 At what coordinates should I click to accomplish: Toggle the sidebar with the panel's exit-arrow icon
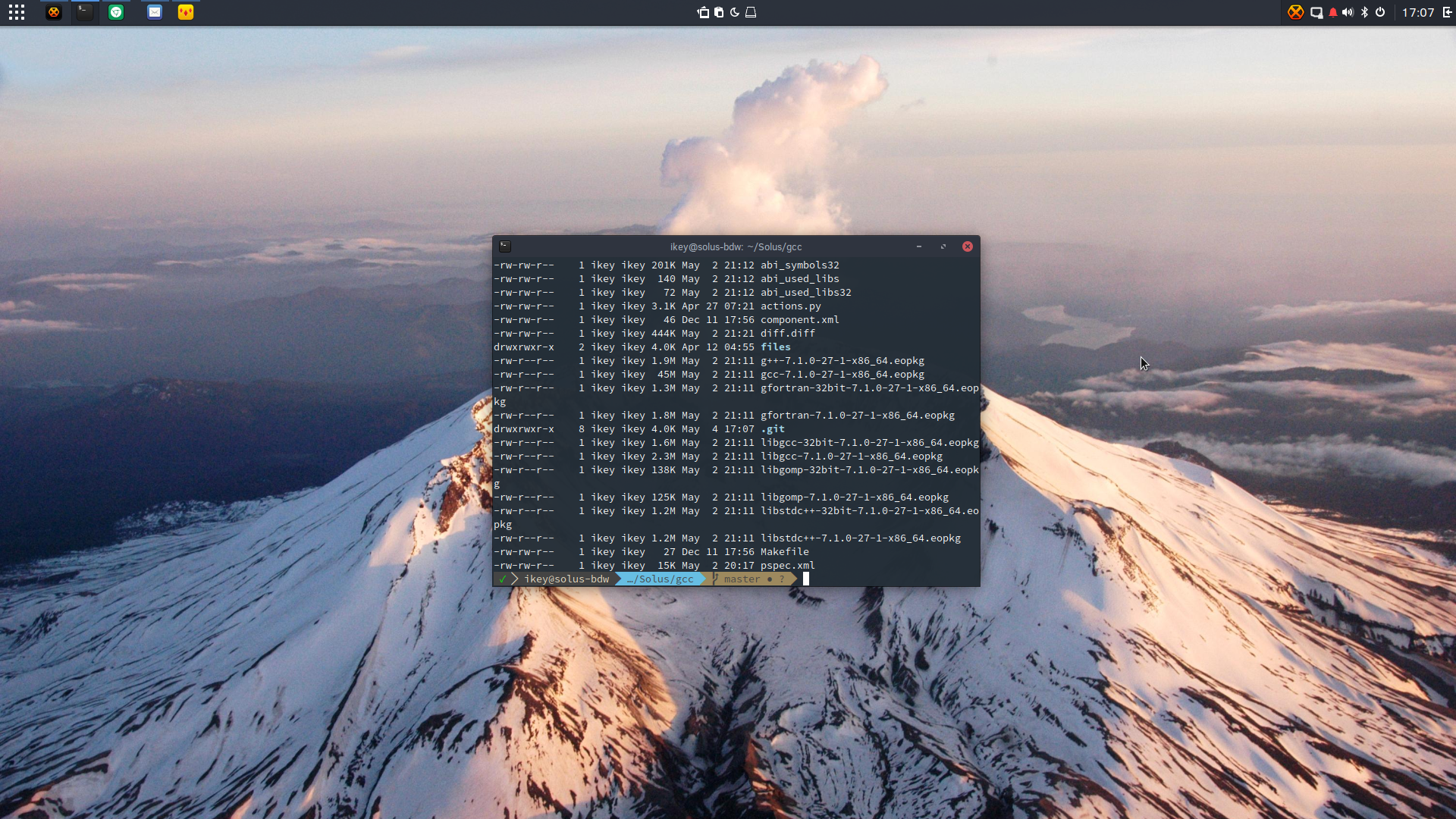click(x=1447, y=12)
